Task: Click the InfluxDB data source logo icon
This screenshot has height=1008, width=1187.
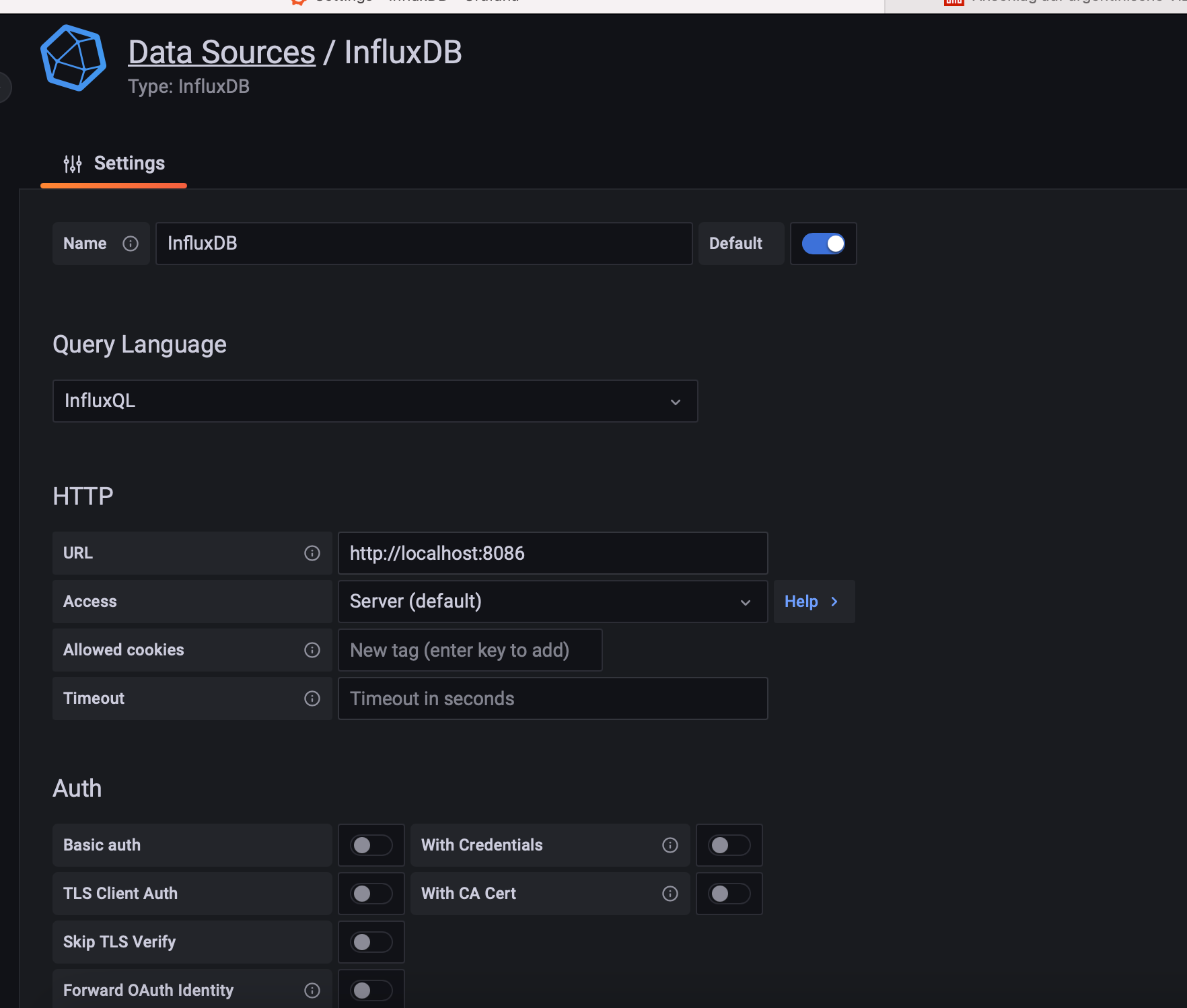Action: [x=73, y=58]
